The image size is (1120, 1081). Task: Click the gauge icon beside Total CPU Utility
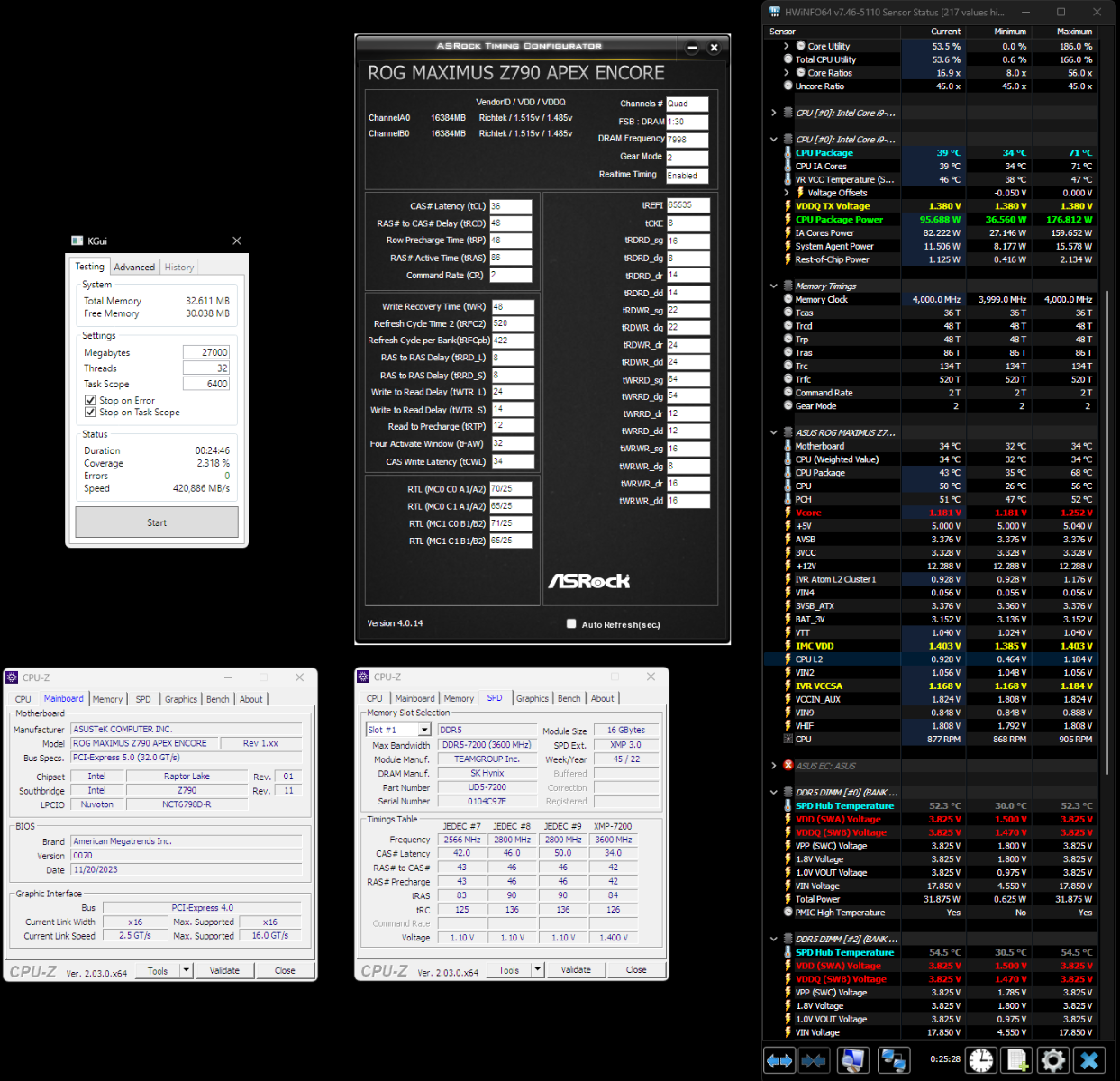coord(788,59)
